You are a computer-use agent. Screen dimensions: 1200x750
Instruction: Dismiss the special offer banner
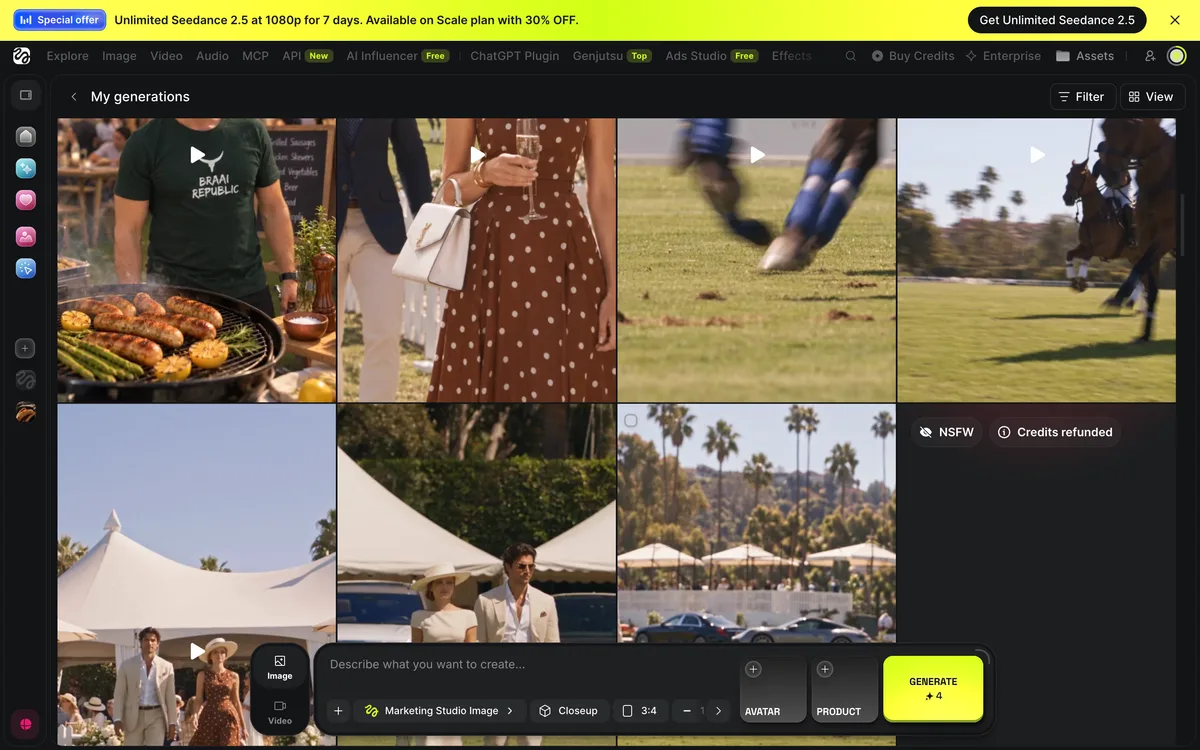pos(1175,20)
